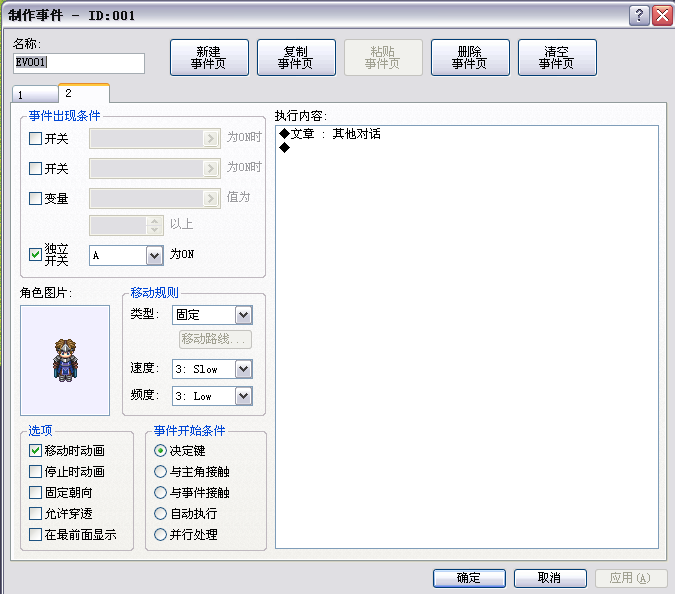Enable the 变量 condition checkbox
This screenshot has height=594, width=675.
click(35, 198)
